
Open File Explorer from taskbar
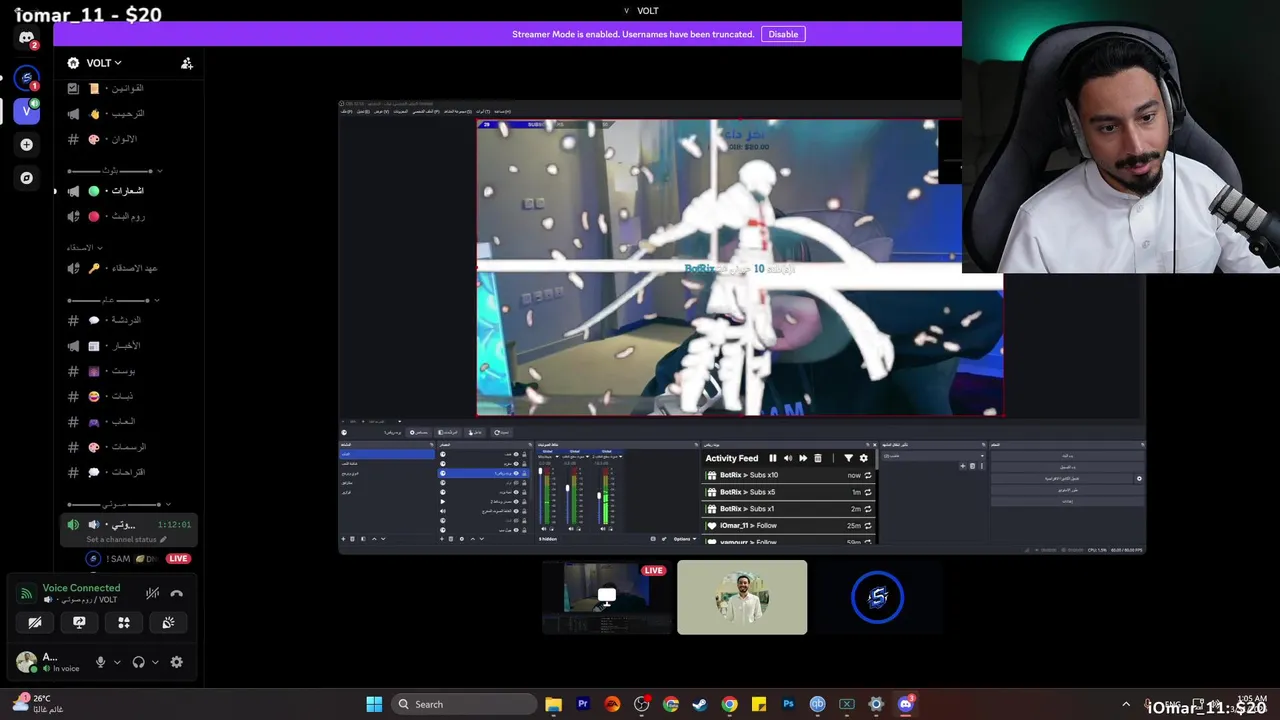(x=554, y=704)
